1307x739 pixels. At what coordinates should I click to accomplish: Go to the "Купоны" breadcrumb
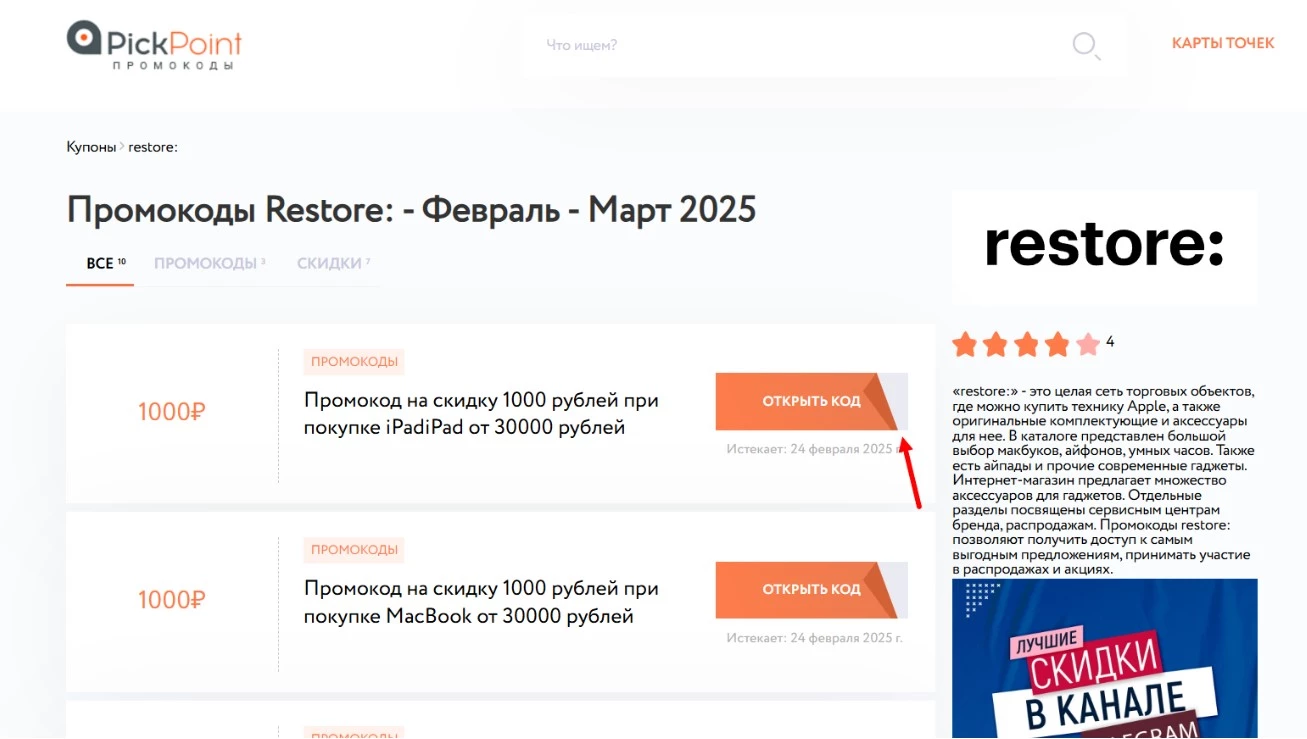pos(91,147)
